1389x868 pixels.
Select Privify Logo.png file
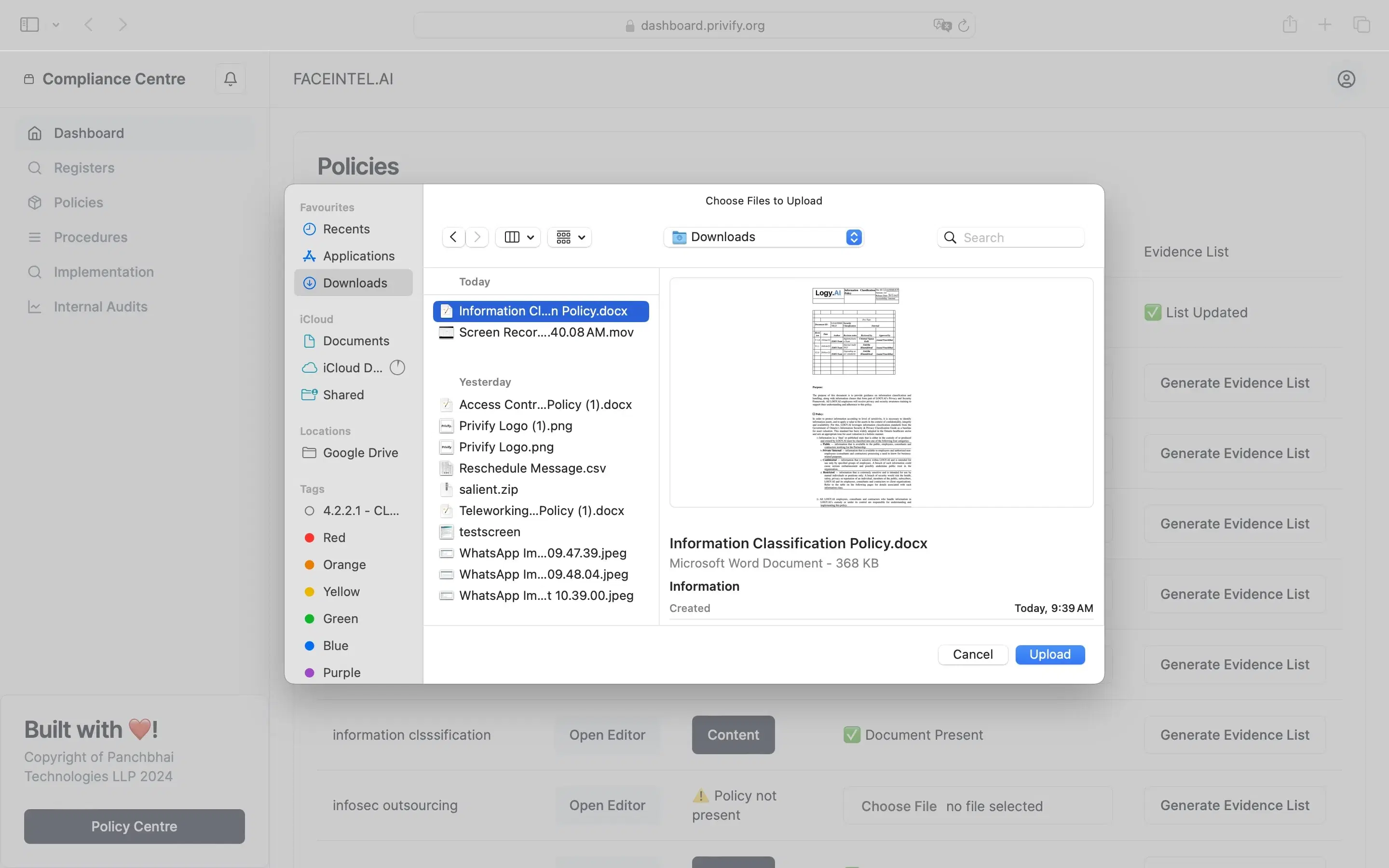pos(541,447)
